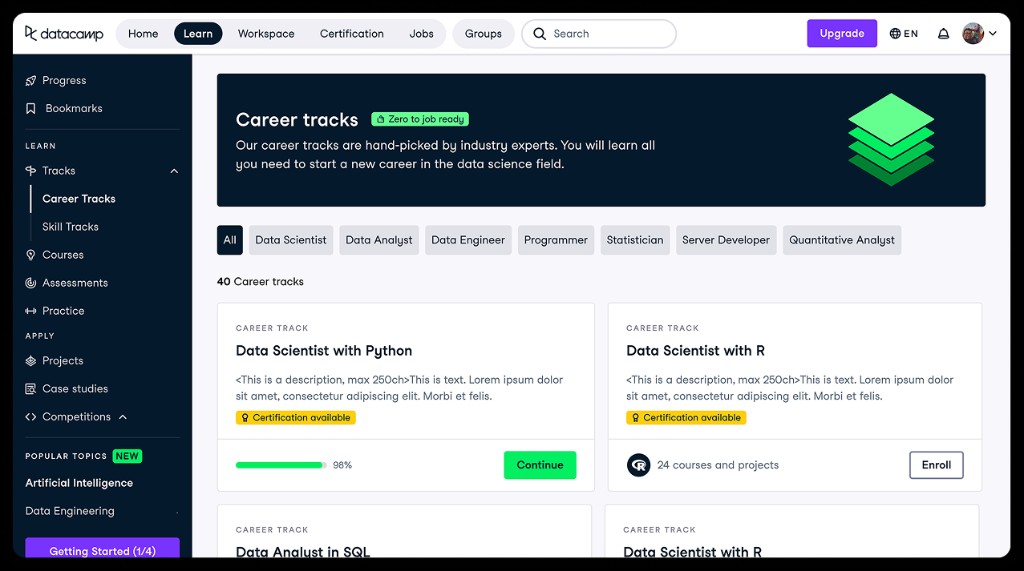The width and height of the screenshot is (1024, 571).
Task: Open the EN language selector
Action: tap(904, 33)
